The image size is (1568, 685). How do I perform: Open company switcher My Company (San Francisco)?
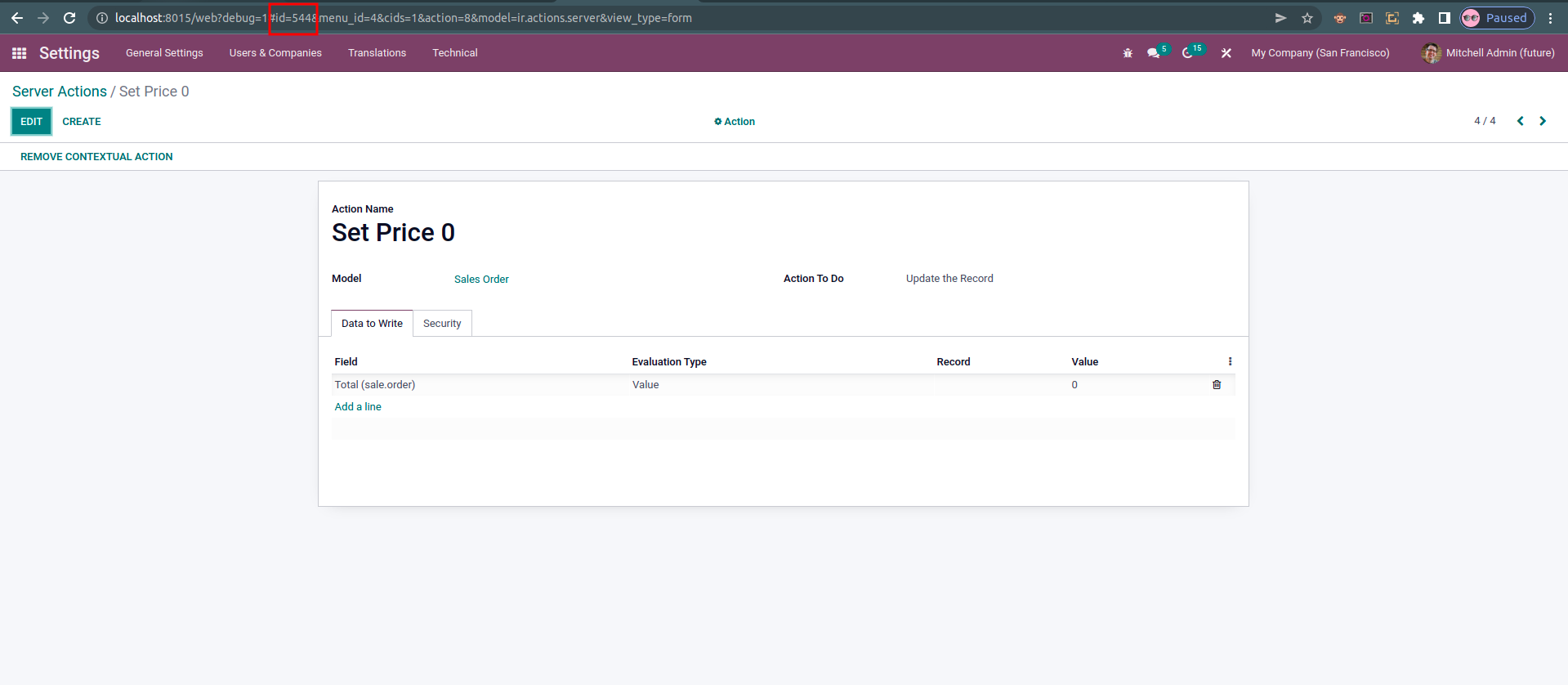point(1320,53)
